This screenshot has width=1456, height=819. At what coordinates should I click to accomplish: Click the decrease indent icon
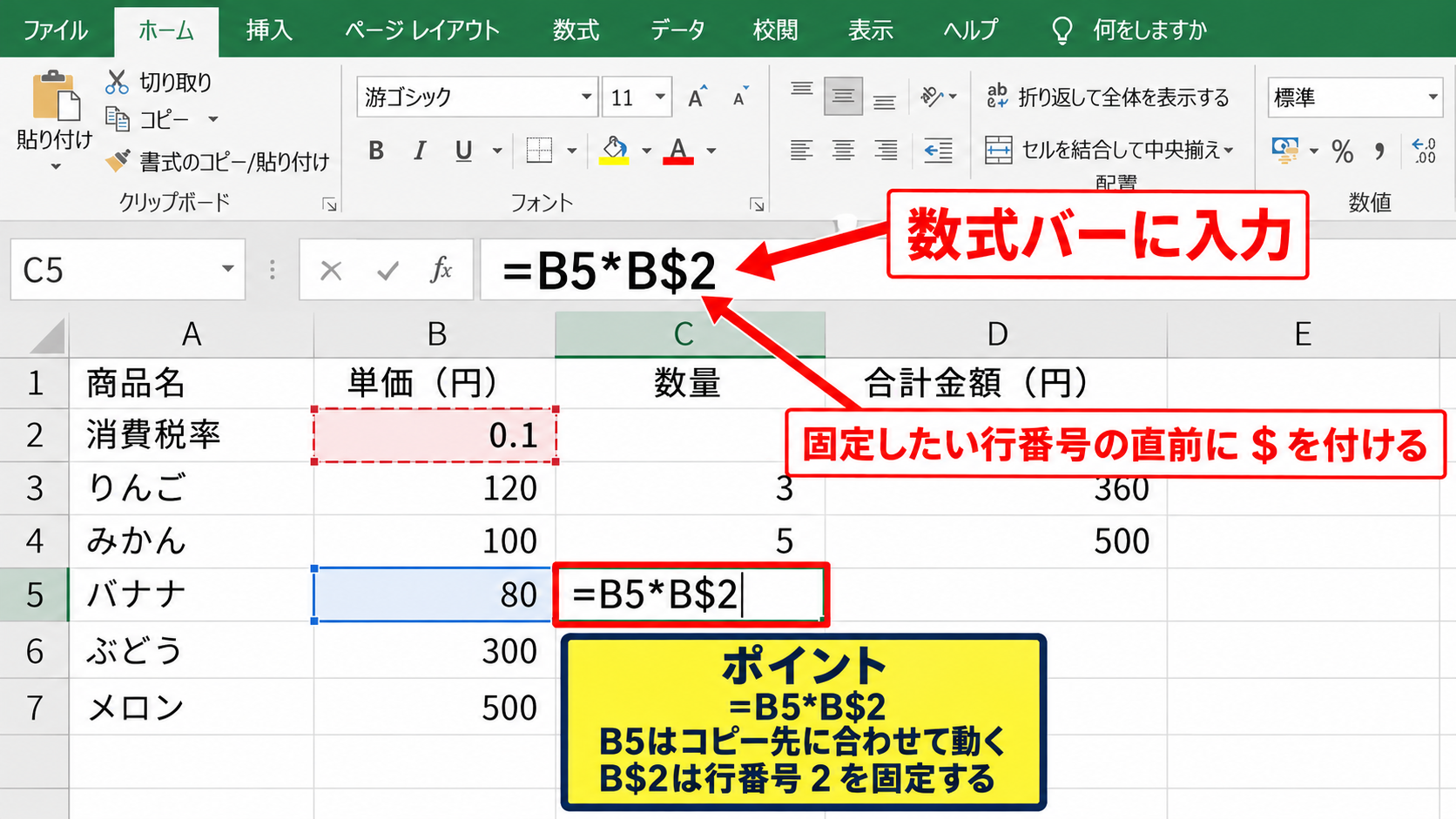[938, 151]
